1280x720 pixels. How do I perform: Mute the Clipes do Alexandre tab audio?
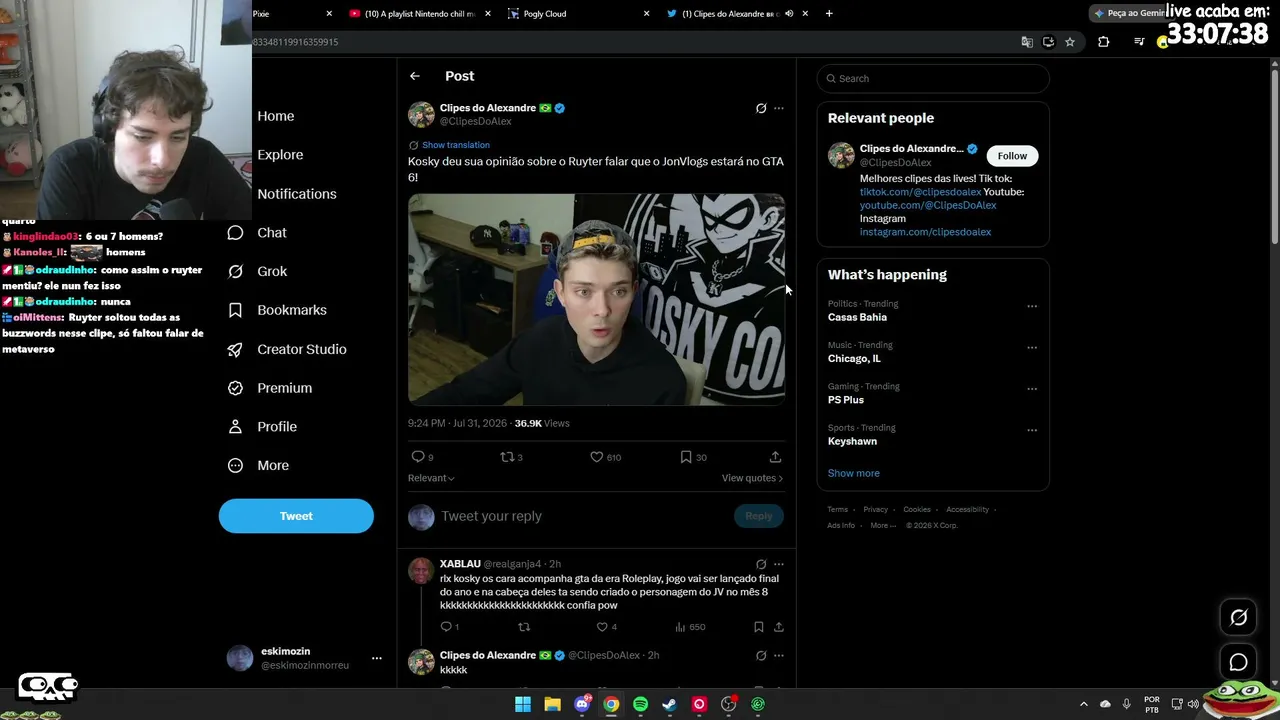pyautogui.click(x=789, y=14)
